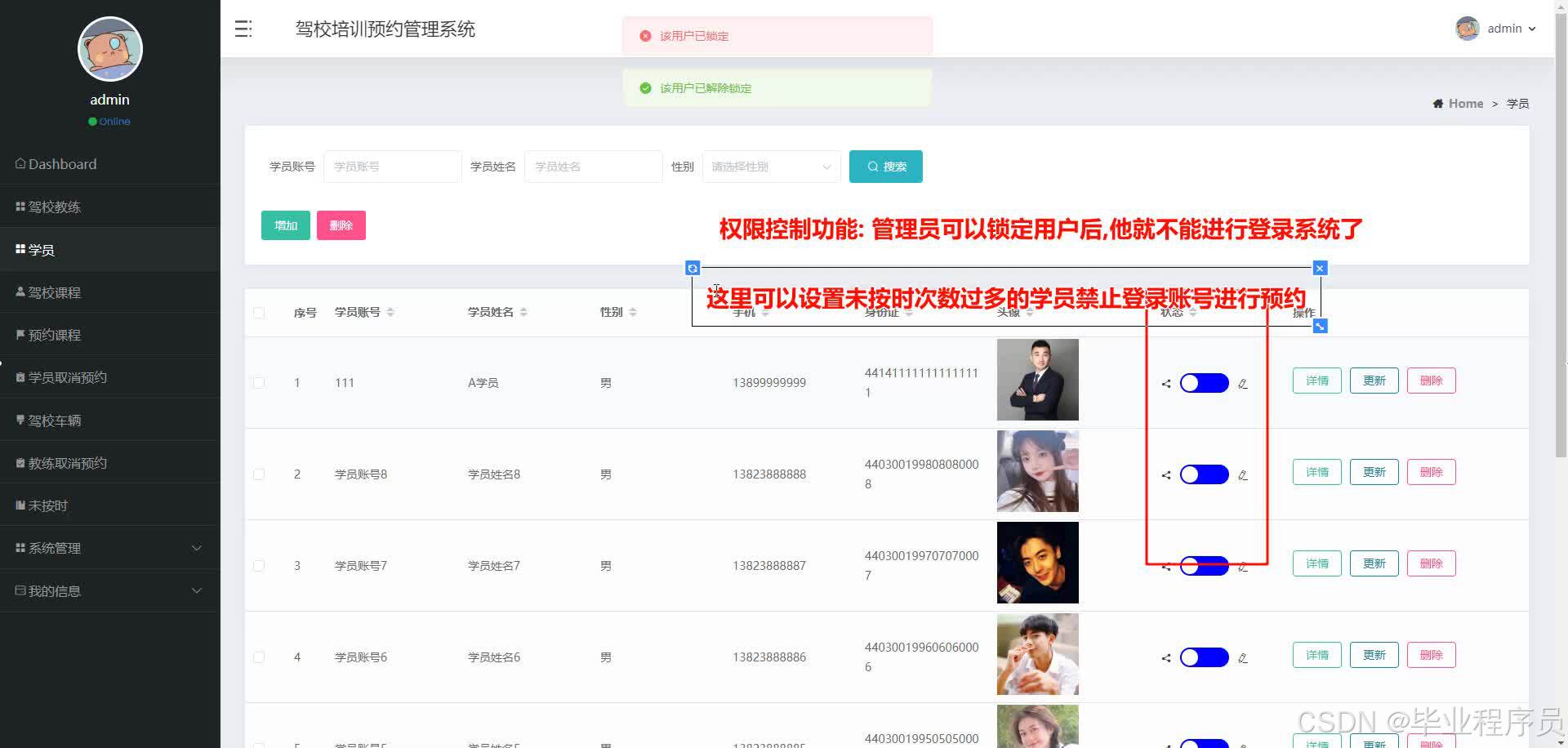Toggle the status switch for 学员姓名6
This screenshot has width=1568, height=748.
coord(1205,657)
